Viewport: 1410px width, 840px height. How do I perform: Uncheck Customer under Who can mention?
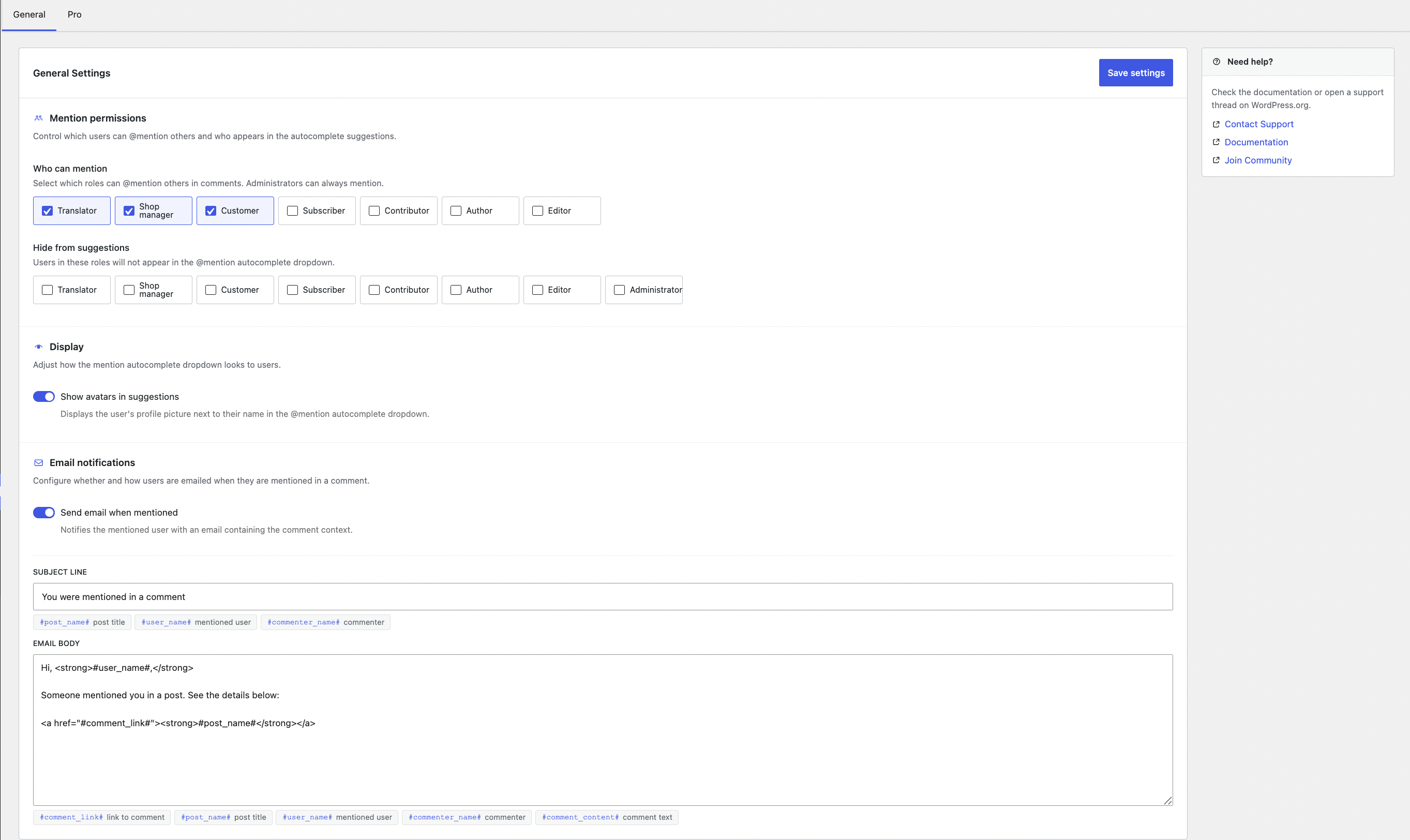pyautogui.click(x=211, y=211)
